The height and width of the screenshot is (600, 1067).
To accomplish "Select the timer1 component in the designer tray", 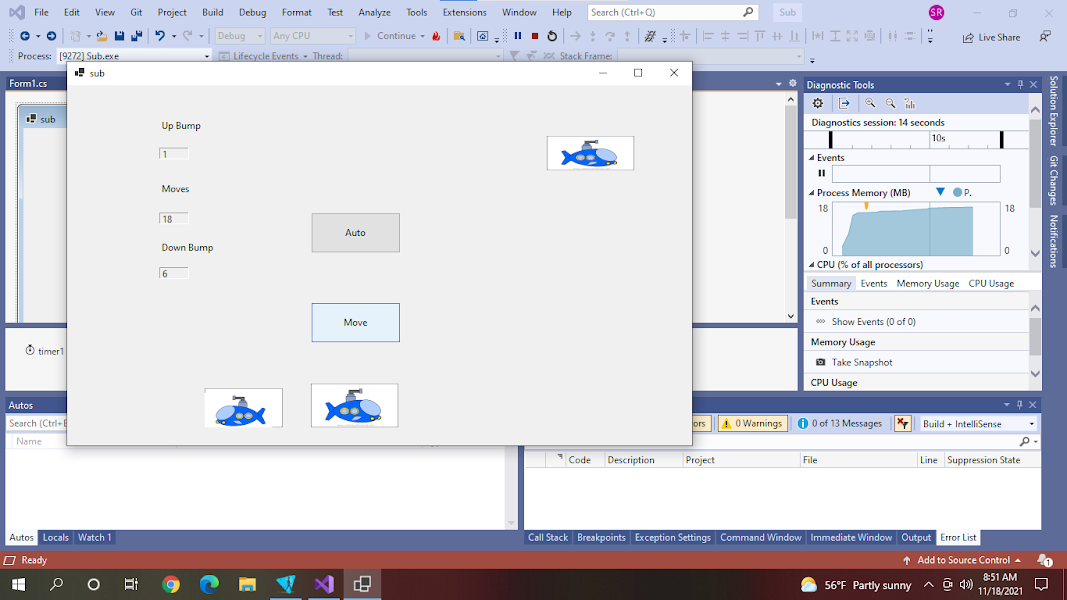I will pyautogui.click(x=44, y=351).
